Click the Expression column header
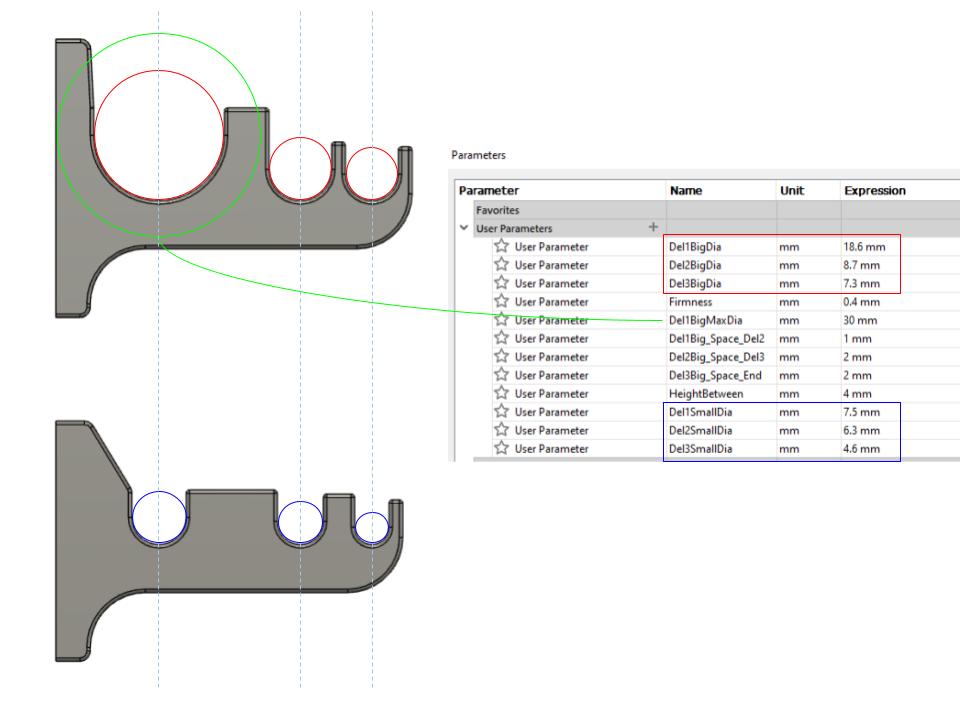 click(x=875, y=190)
